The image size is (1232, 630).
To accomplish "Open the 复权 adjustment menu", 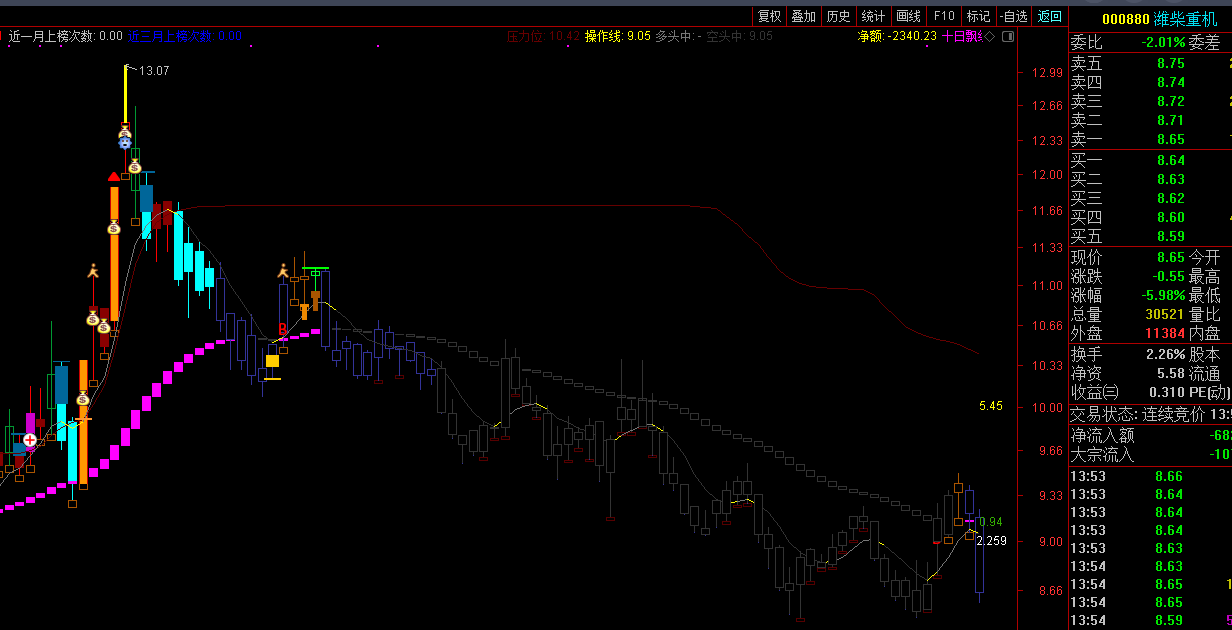I will 769,16.
